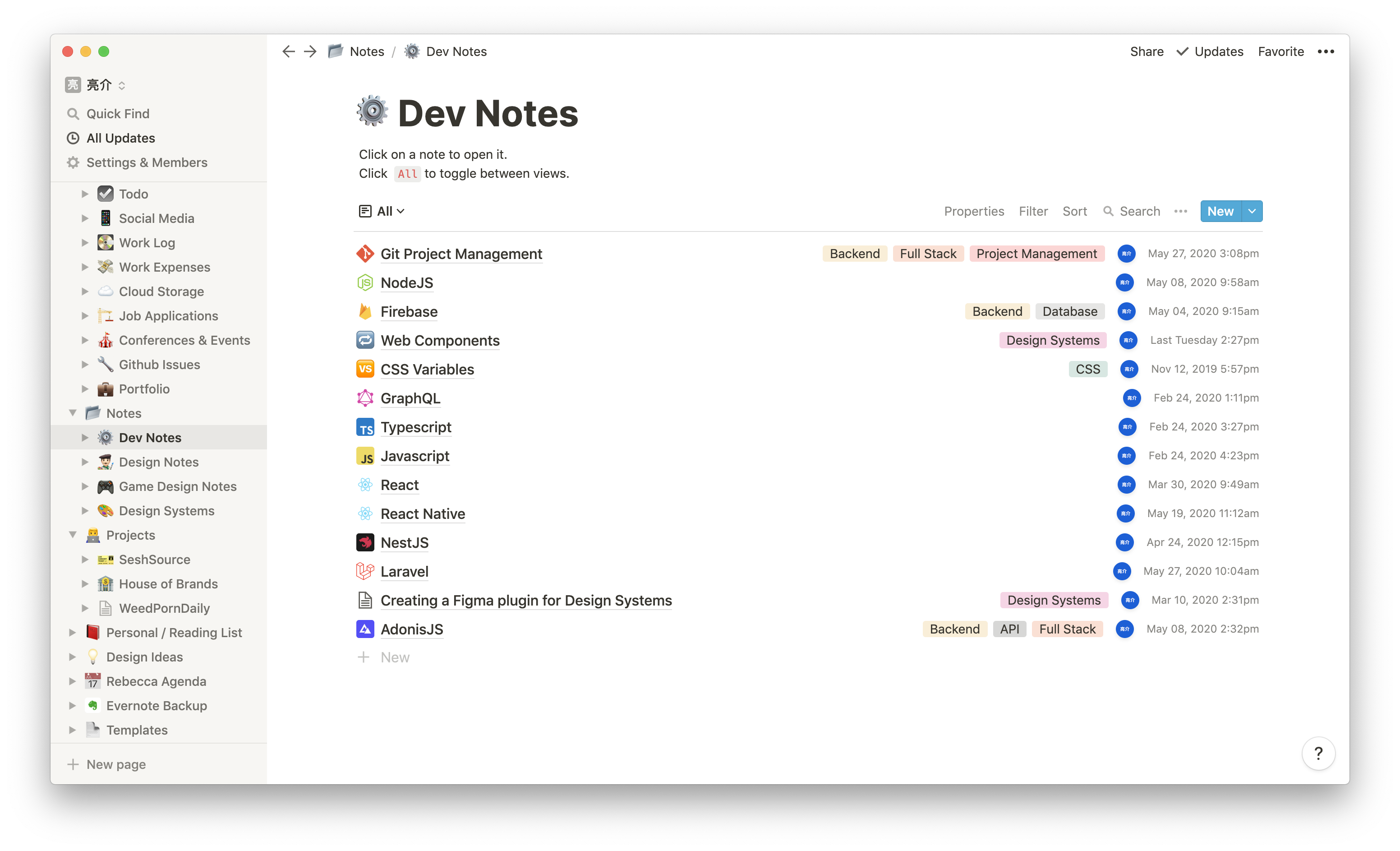Collapse the Notes section in the sidebar

pyautogui.click(x=73, y=413)
